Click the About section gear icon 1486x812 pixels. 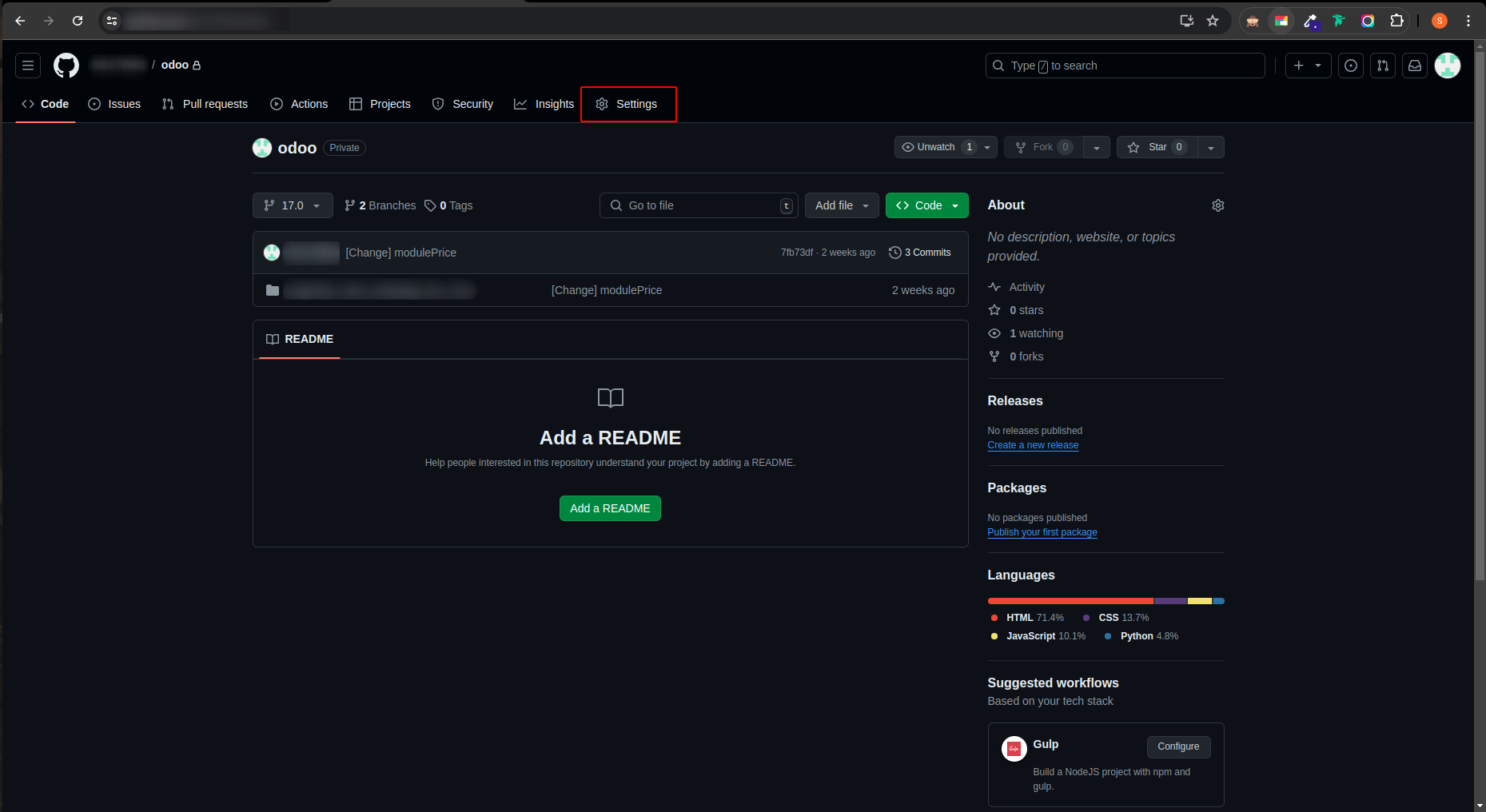[x=1217, y=205]
